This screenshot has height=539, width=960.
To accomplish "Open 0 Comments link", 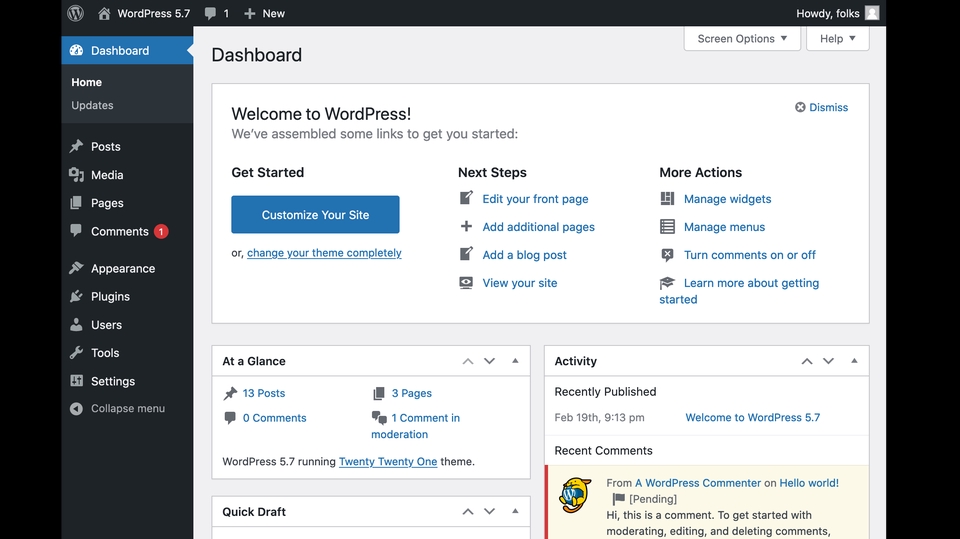I will 274,418.
